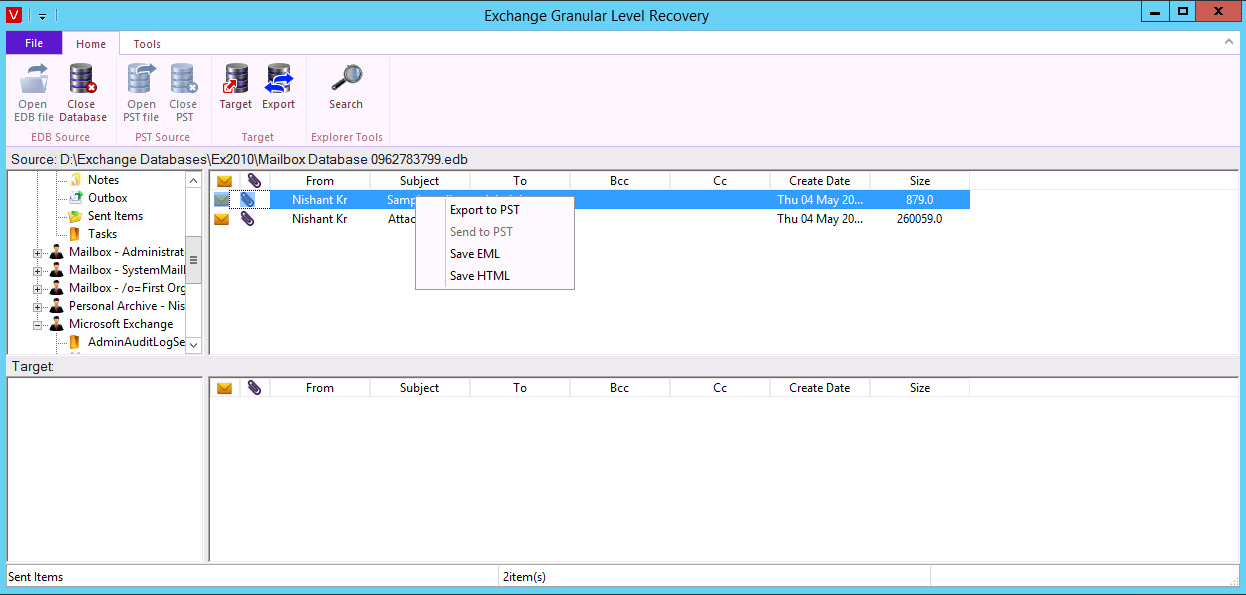The image size is (1246, 595).
Task: Click target list envelope column header
Action: click(x=225, y=388)
